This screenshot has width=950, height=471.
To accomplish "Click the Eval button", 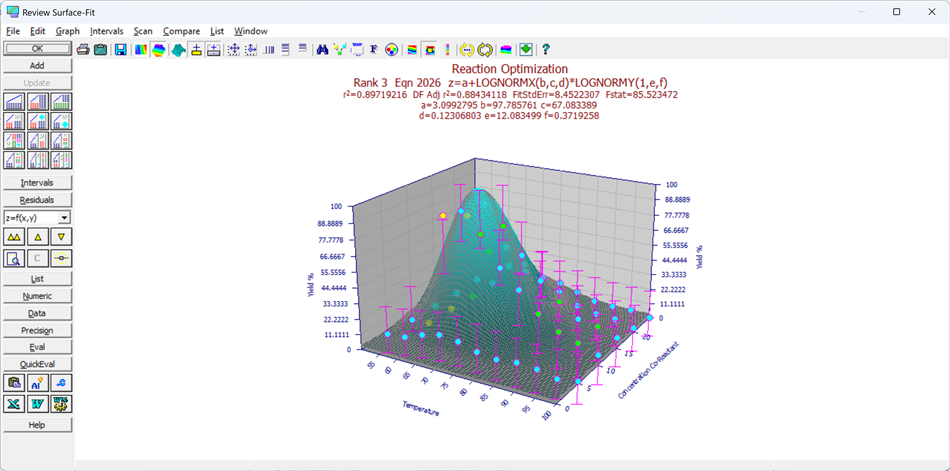I will pyautogui.click(x=37, y=347).
